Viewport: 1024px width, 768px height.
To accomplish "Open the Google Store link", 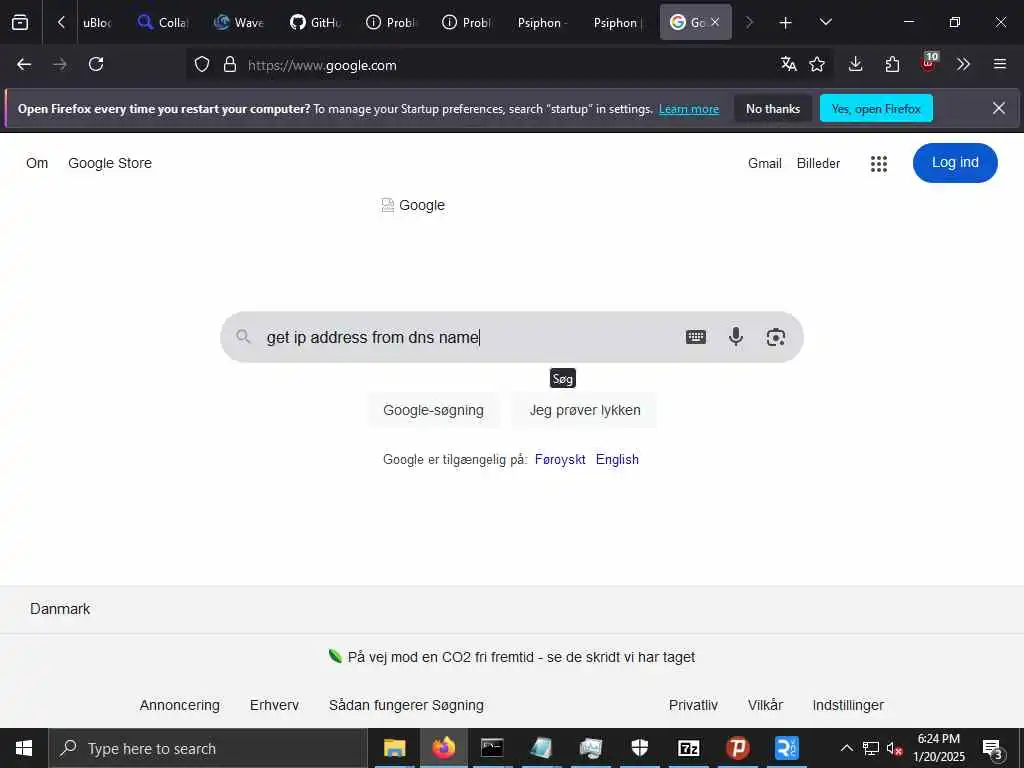I will click(x=110, y=163).
